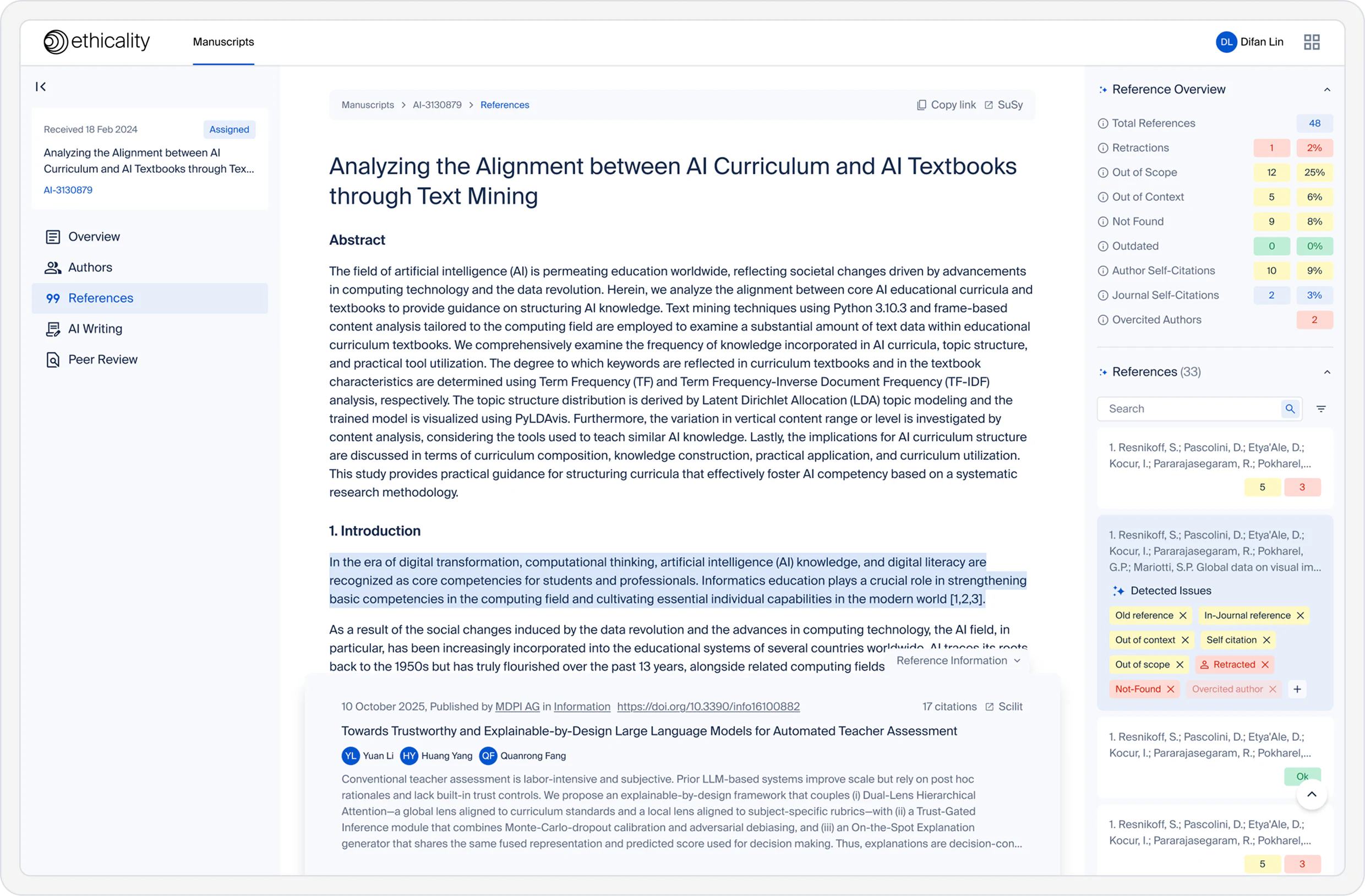Click the DL user avatar
The width and height of the screenshot is (1365, 896).
[x=1226, y=42]
